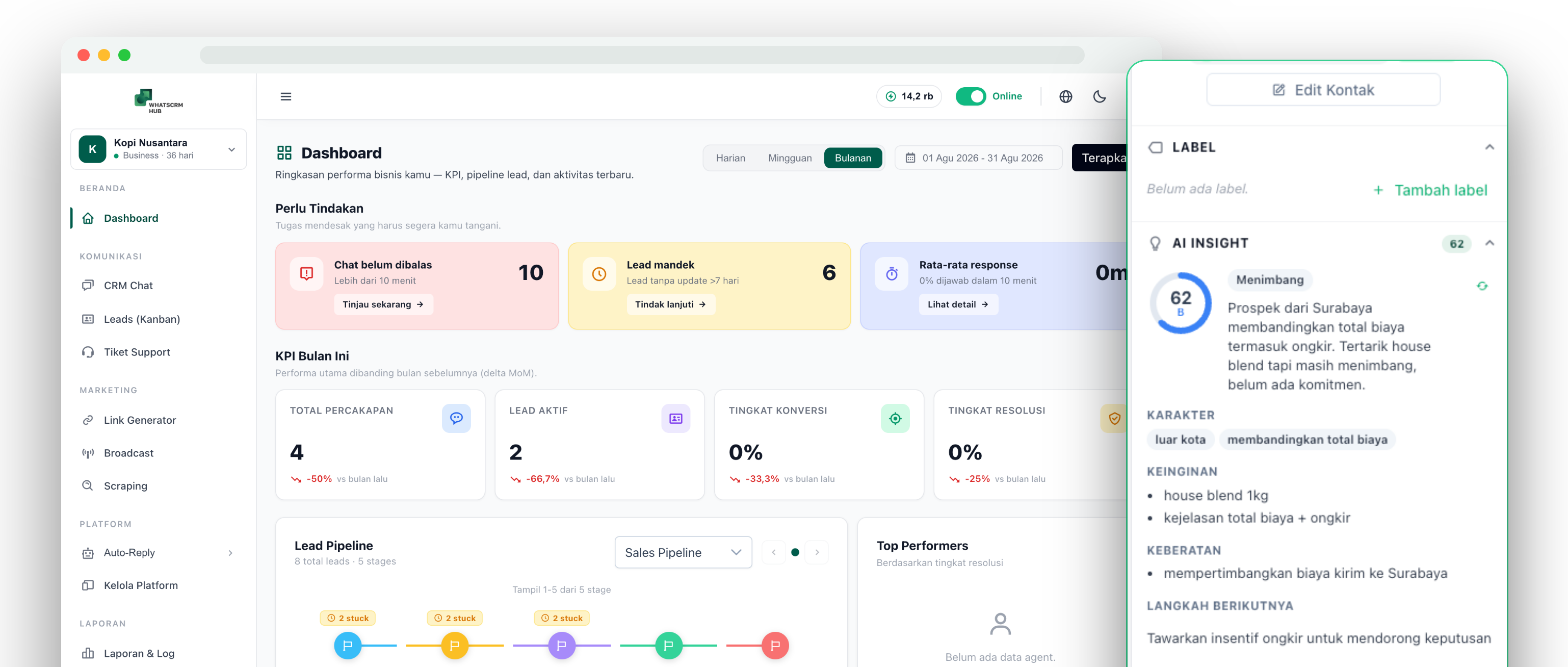The width and height of the screenshot is (1568, 667).
Task: Click the '2 stuck' badge above purple stage
Action: (561, 618)
